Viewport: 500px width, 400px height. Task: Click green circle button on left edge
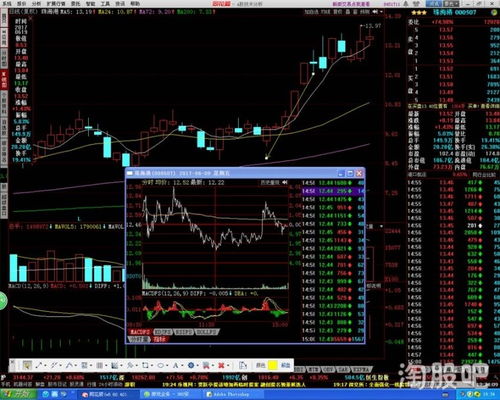point(3,301)
